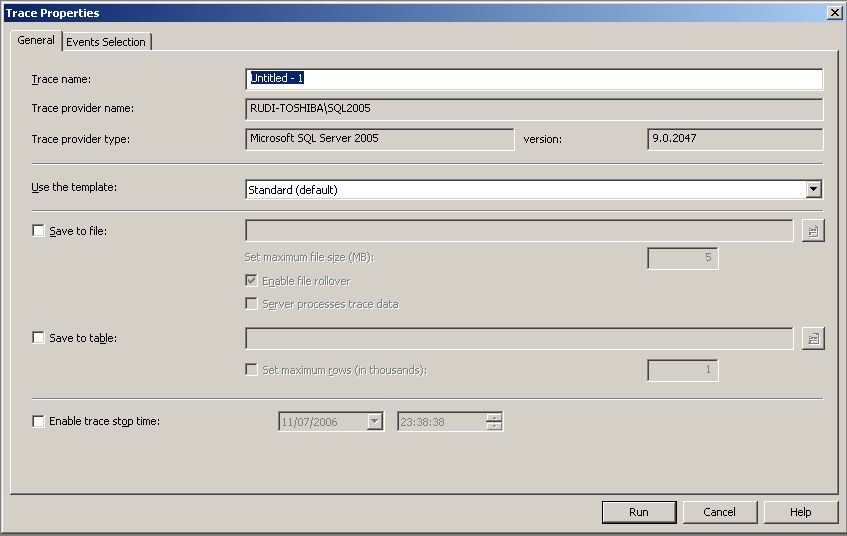Click the browse icon for Save to file

[812, 231]
